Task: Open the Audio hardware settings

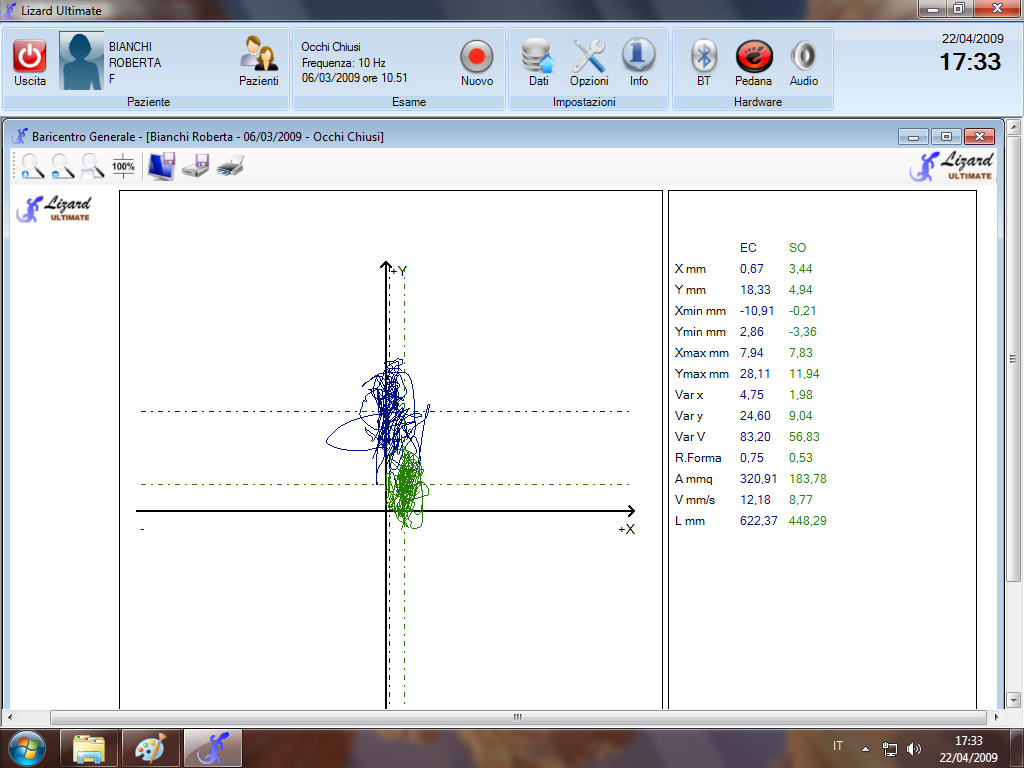Action: tap(804, 58)
